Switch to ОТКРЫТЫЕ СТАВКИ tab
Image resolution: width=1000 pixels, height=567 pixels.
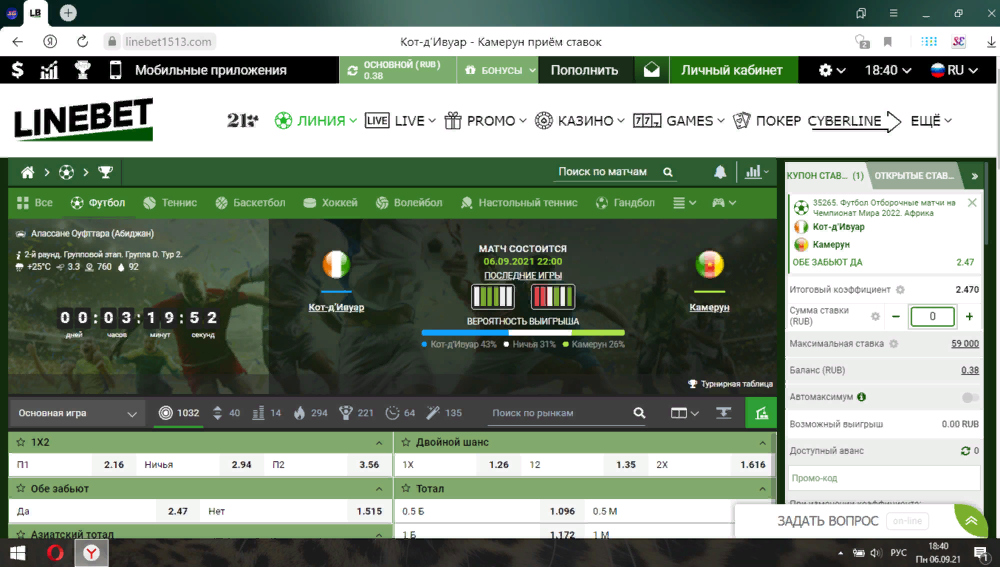[x=914, y=175]
